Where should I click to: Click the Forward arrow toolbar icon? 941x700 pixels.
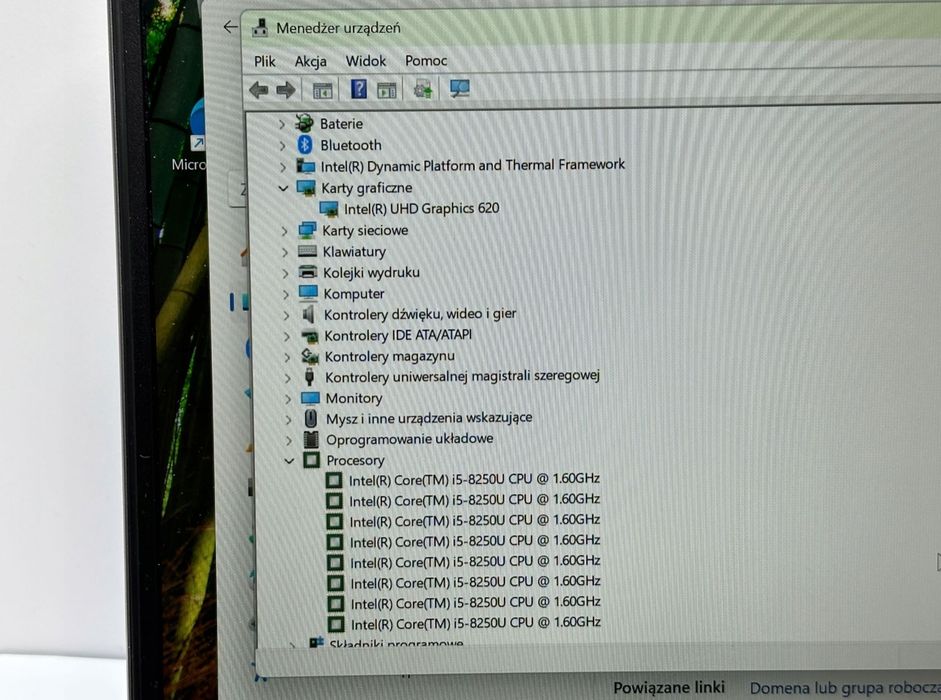click(286, 90)
